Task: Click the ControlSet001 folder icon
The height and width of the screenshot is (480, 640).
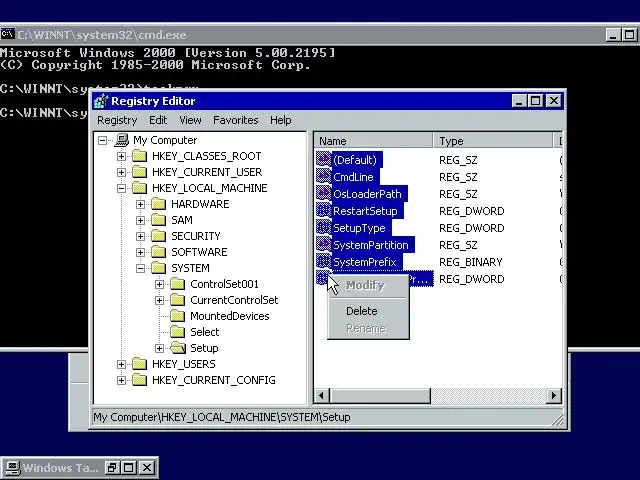Action: click(x=178, y=284)
